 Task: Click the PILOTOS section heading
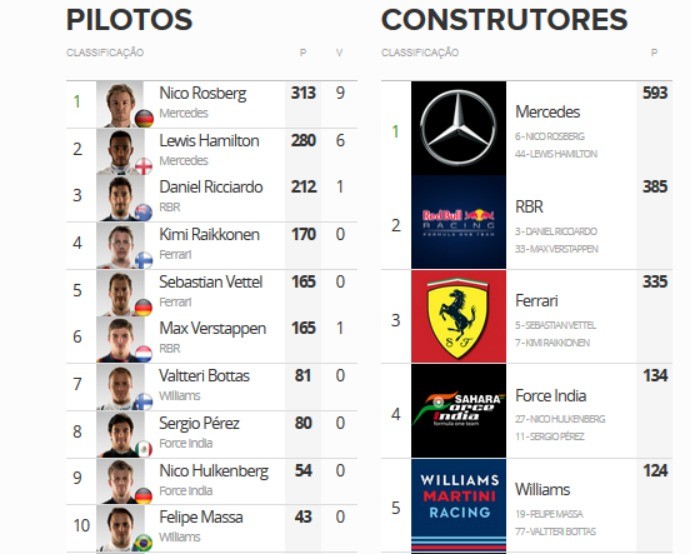(129, 19)
